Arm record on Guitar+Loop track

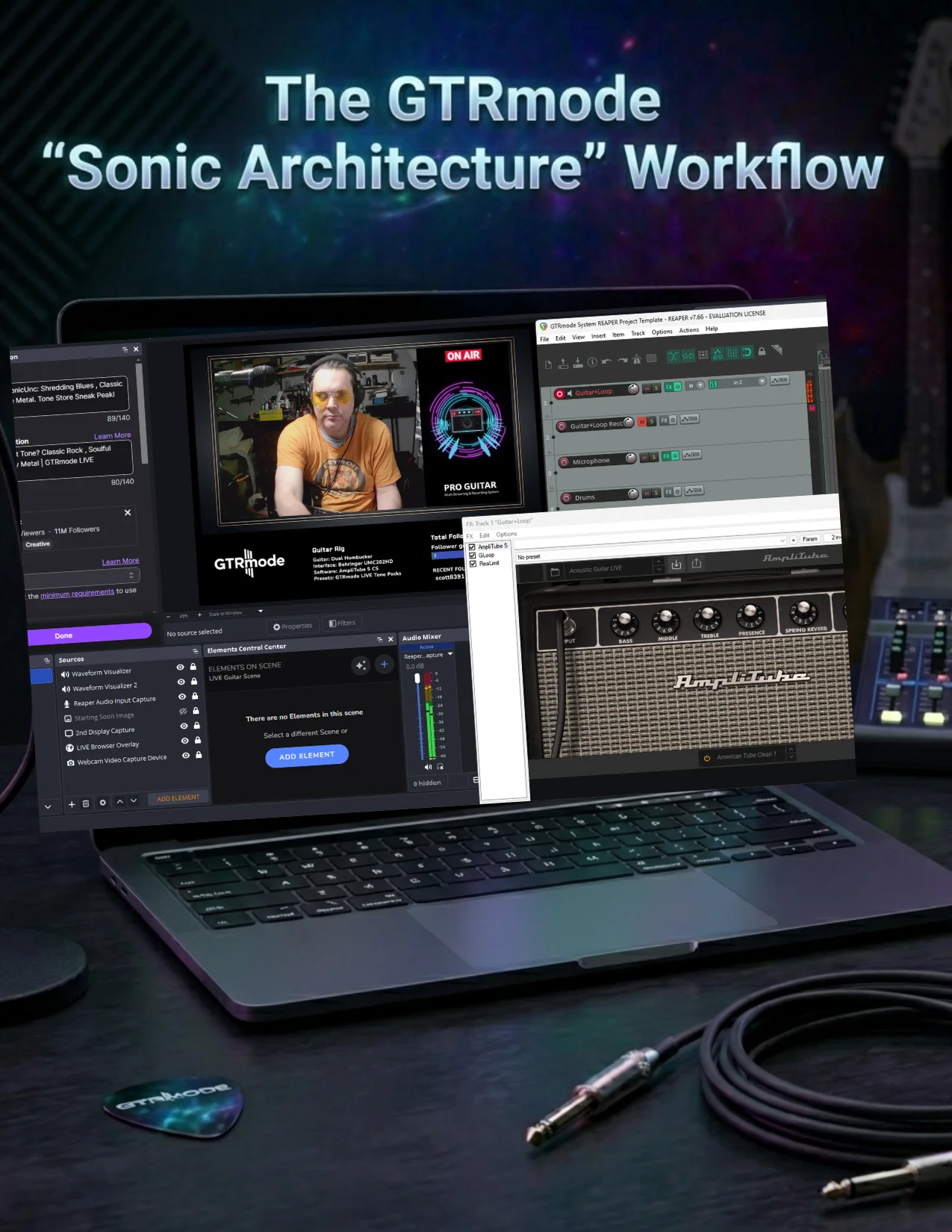pos(559,394)
